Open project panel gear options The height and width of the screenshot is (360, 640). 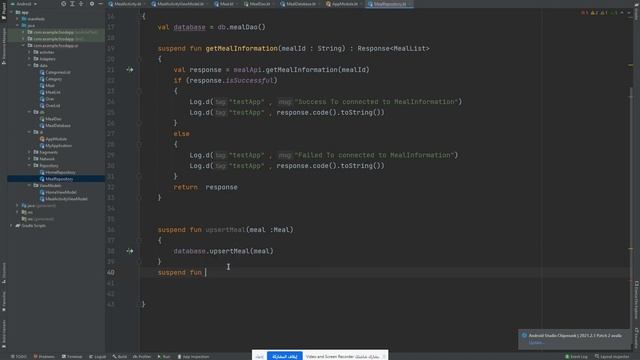pyautogui.click(x=92, y=4)
